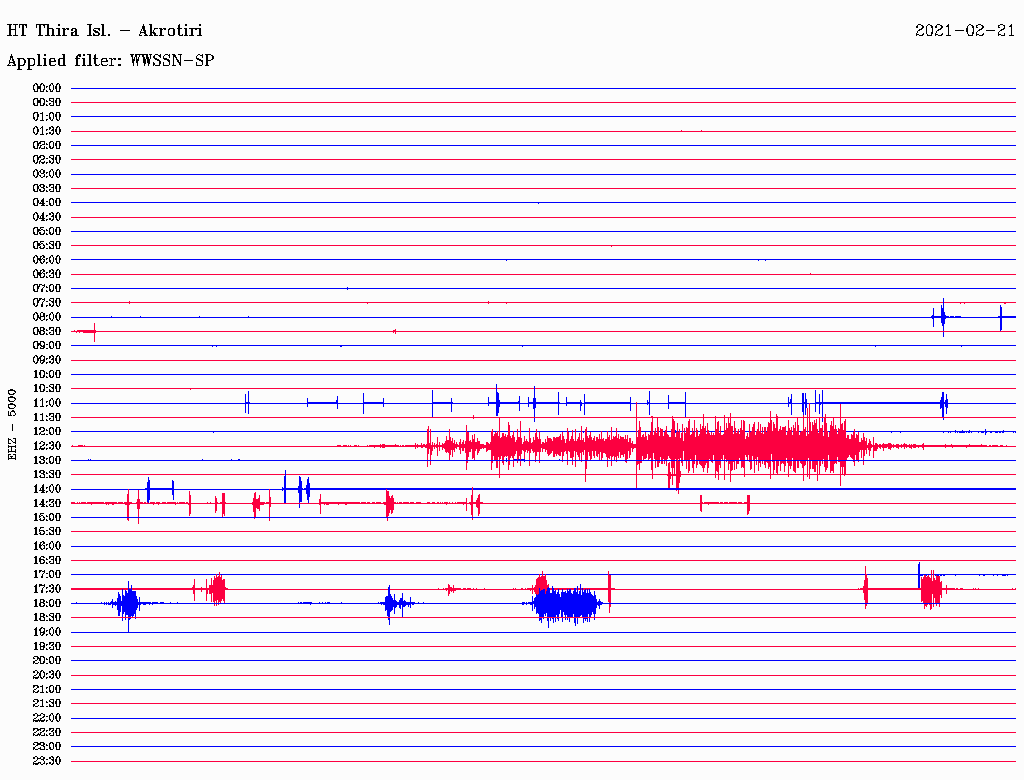Click the 21:00 time label
Image resolution: width=1024 pixels, height=780 pixels.
click(x=47, y=689)
